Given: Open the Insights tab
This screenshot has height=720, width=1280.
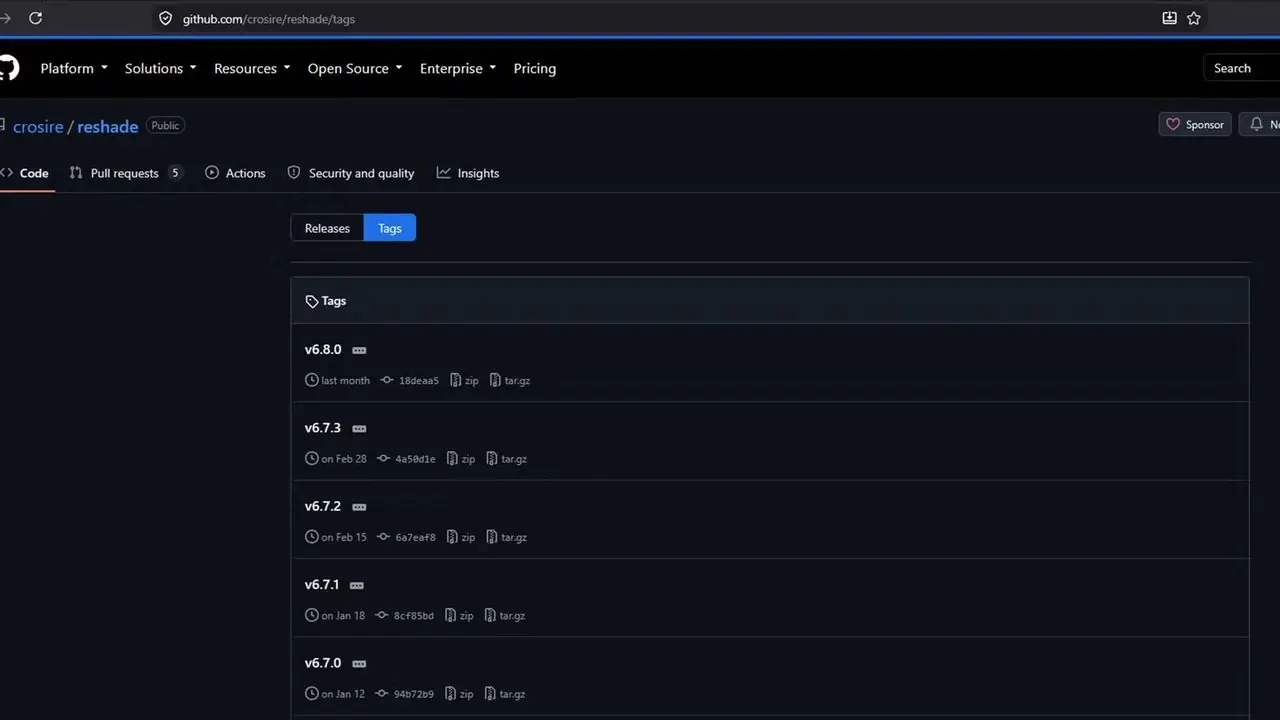Looking at the screenshot, I should (x=468, y=173).
